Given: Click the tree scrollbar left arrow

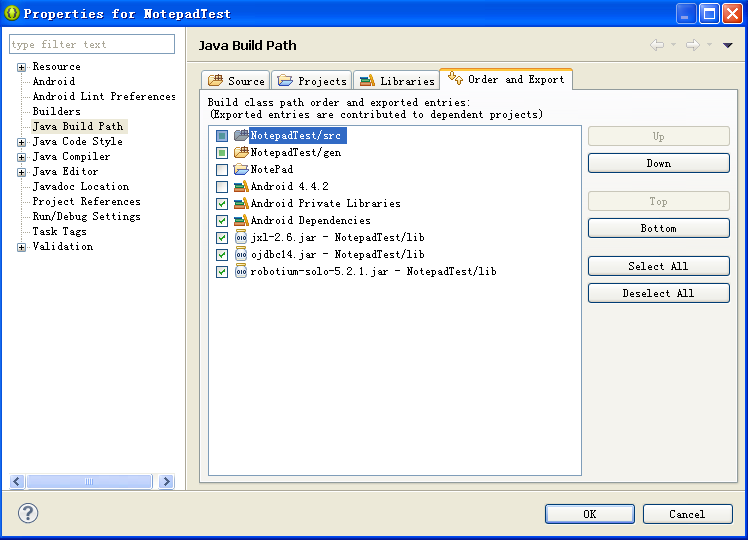Looking at the screenshot, I should coord(17,481).
